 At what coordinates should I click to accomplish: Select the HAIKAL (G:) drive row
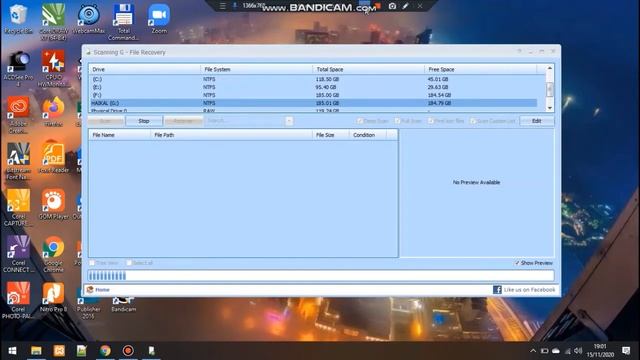[313, 103]
